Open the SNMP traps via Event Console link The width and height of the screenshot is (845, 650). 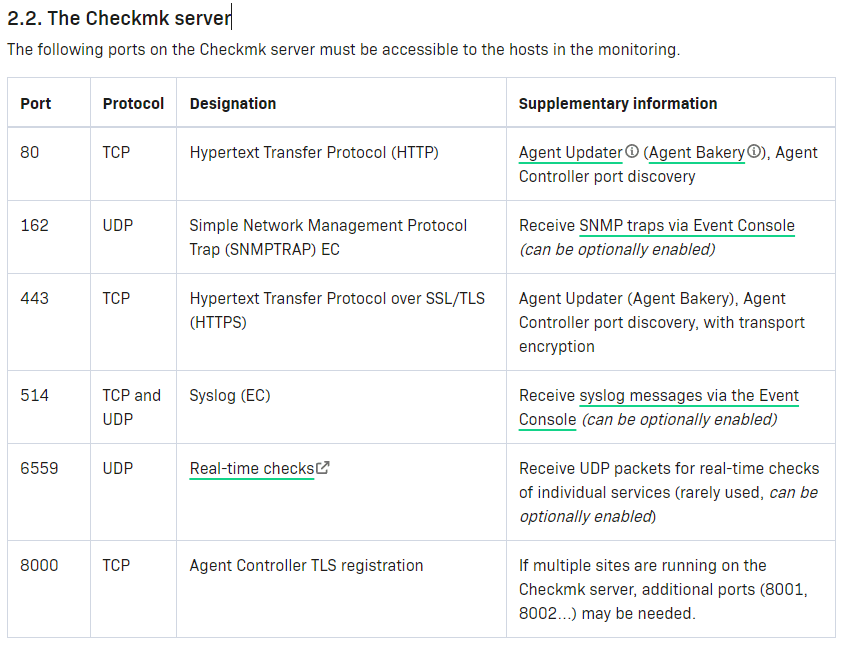[687, 226]
